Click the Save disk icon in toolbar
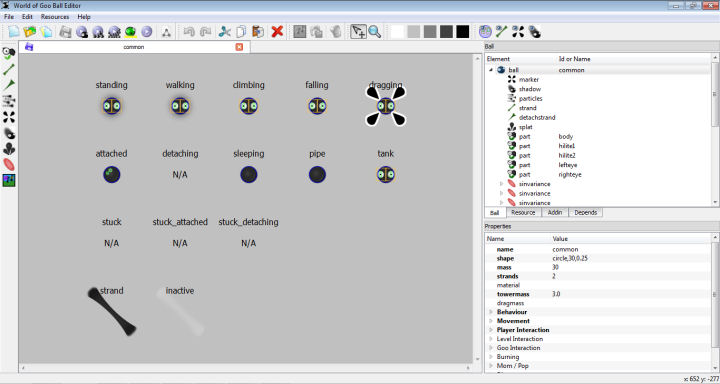This screenshot has height=384, width=720. click(66, 32)
